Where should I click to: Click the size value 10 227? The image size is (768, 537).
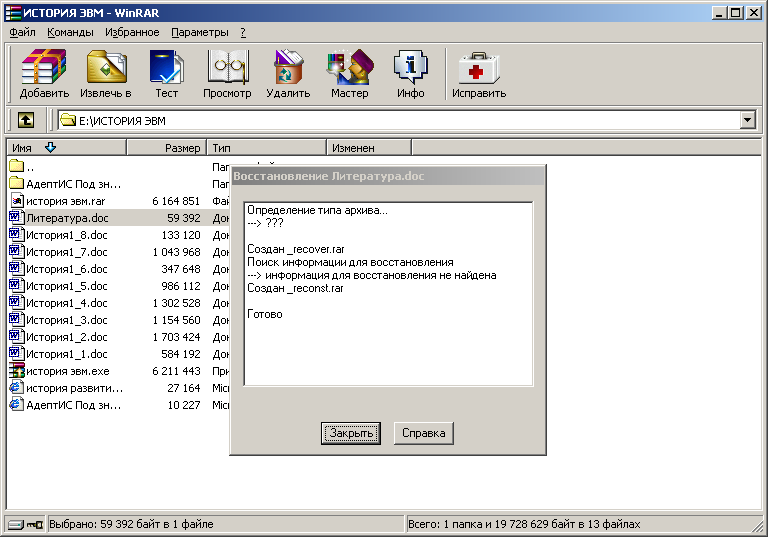pyautogui.click(x=184, y=405)
